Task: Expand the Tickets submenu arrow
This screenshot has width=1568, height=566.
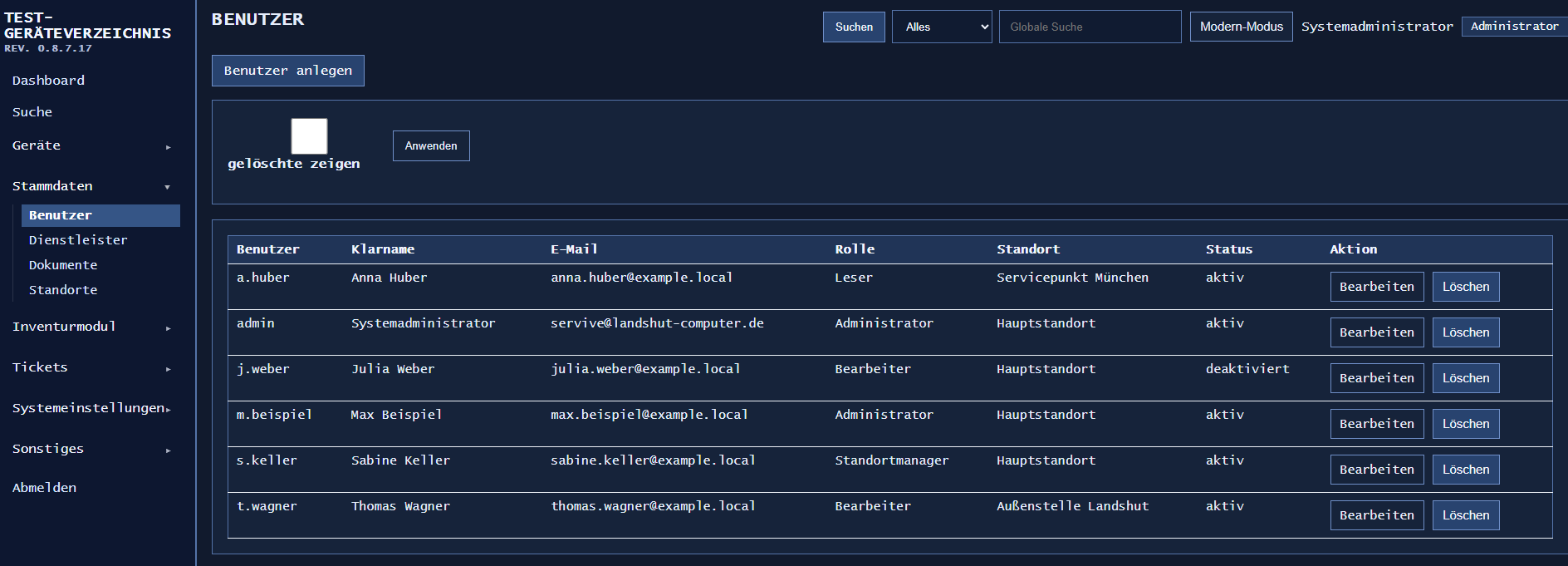Action: [x=168, y=369]
